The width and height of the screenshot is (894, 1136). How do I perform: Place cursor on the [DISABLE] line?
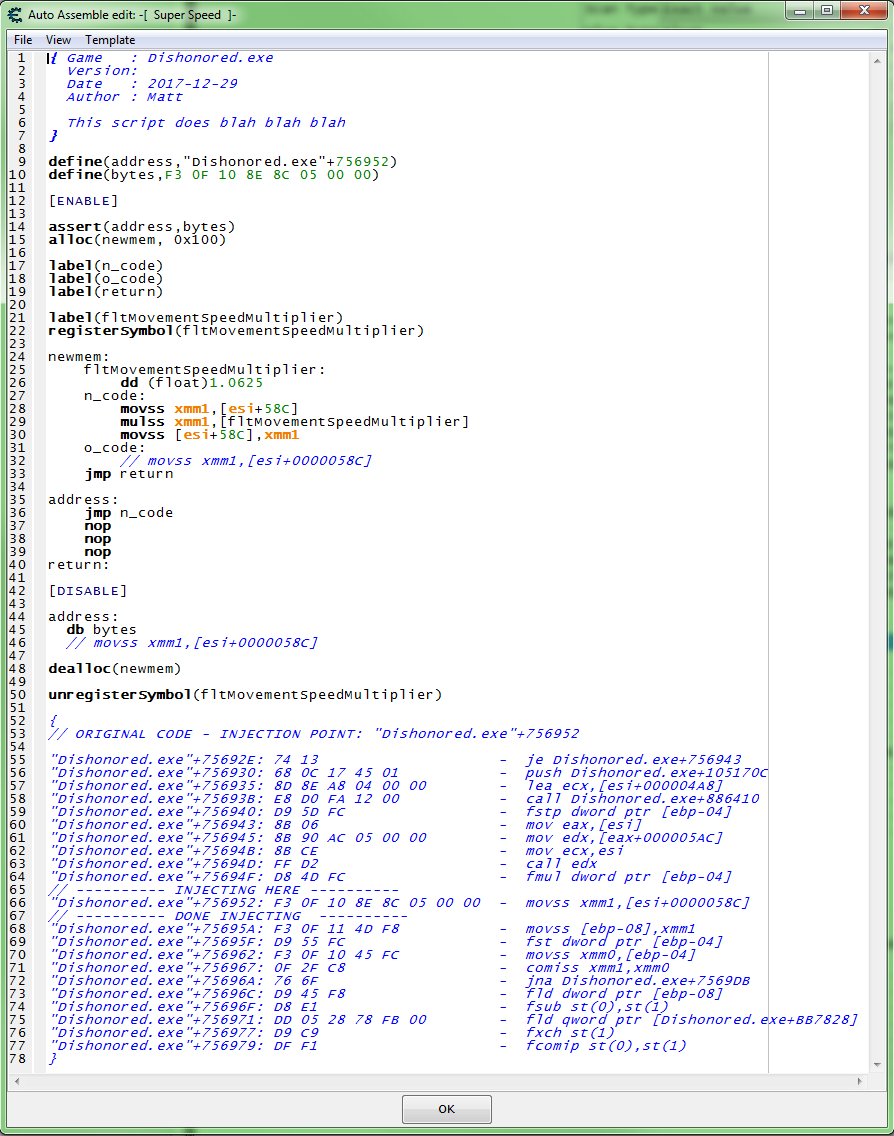click(88, 590)
